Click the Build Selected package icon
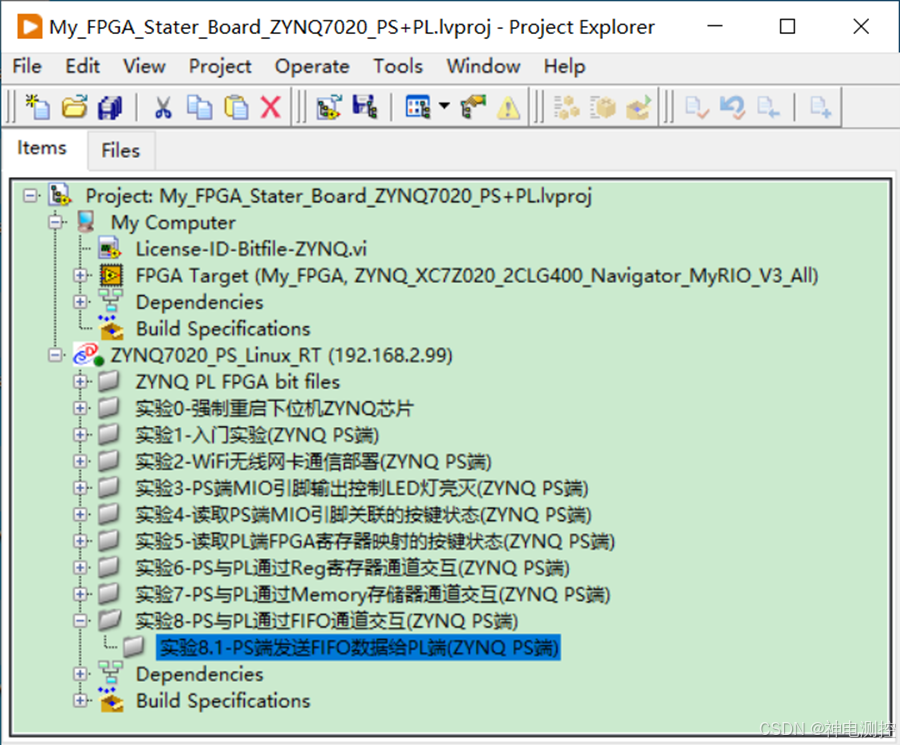This screenshot has width=900, height=745. click(603, 107)
